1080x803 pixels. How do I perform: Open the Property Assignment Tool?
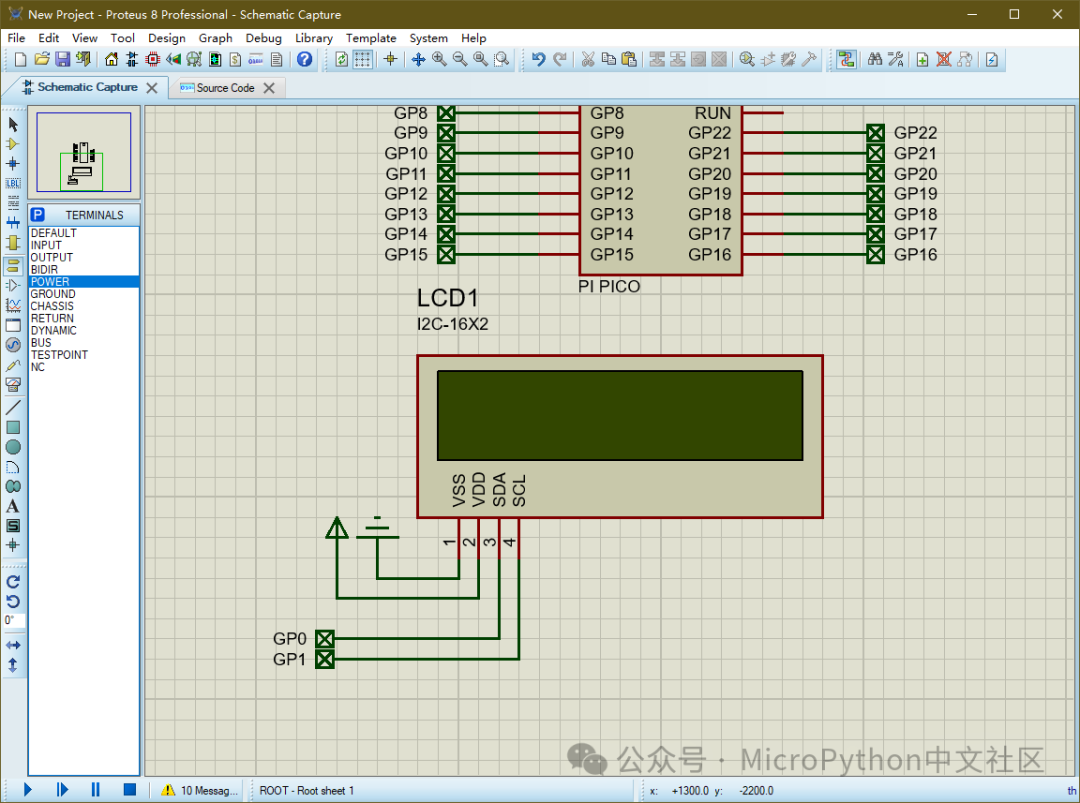point(895,60)
